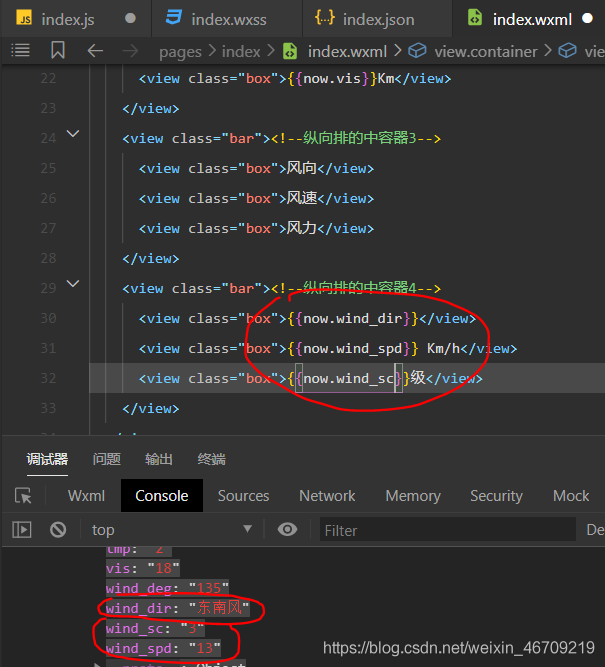This screenshot has width=605, height=667.
Task: Toggle the bookmark icon
Action: click(x=58, y=50)
